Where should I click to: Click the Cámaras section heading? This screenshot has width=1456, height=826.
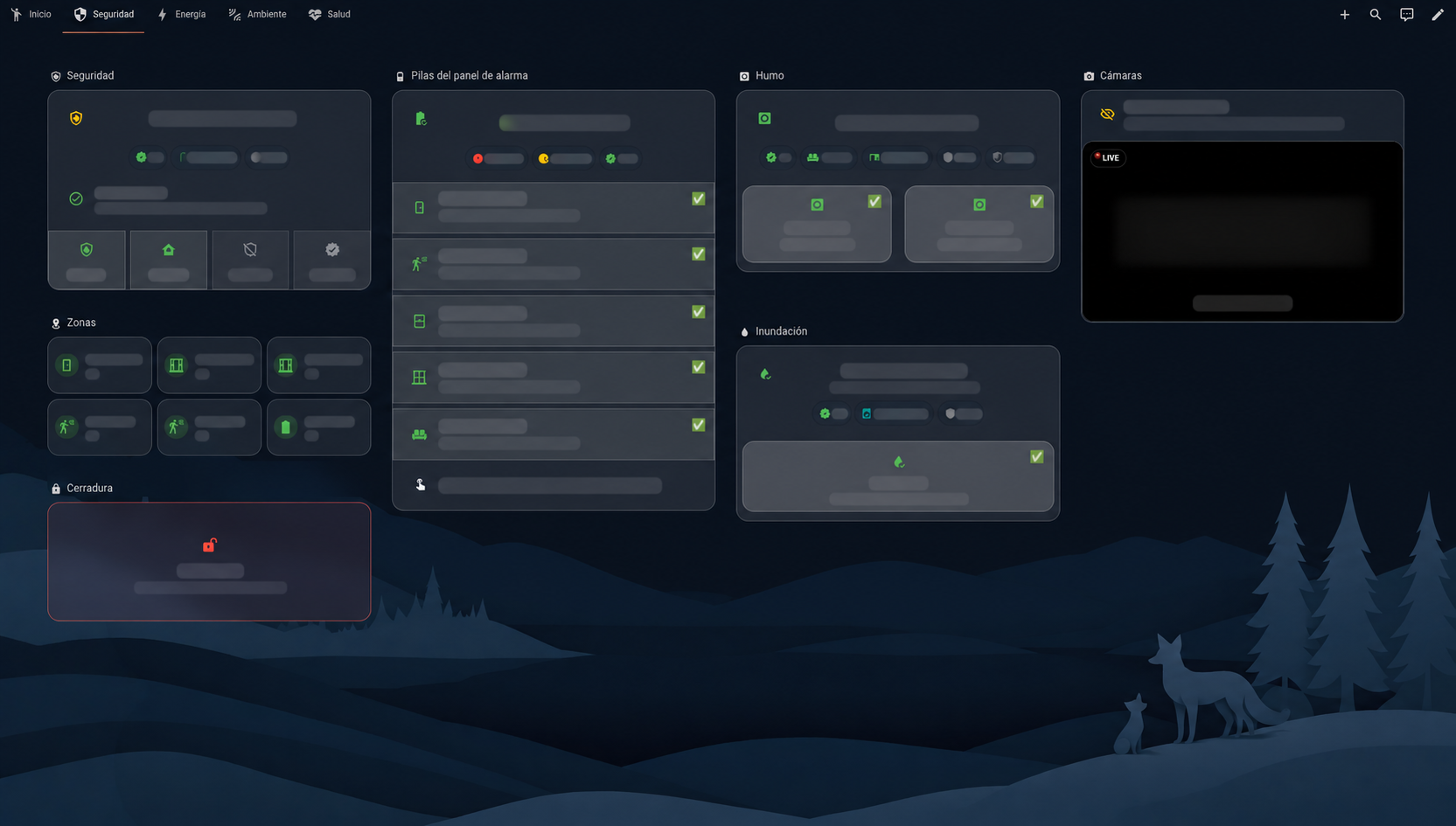point(1121,76)
